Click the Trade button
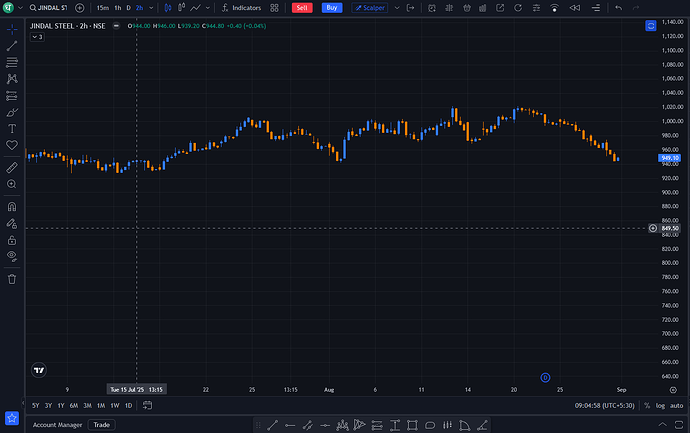Viewport: 690px width, 433px height. tap(102, 425)
